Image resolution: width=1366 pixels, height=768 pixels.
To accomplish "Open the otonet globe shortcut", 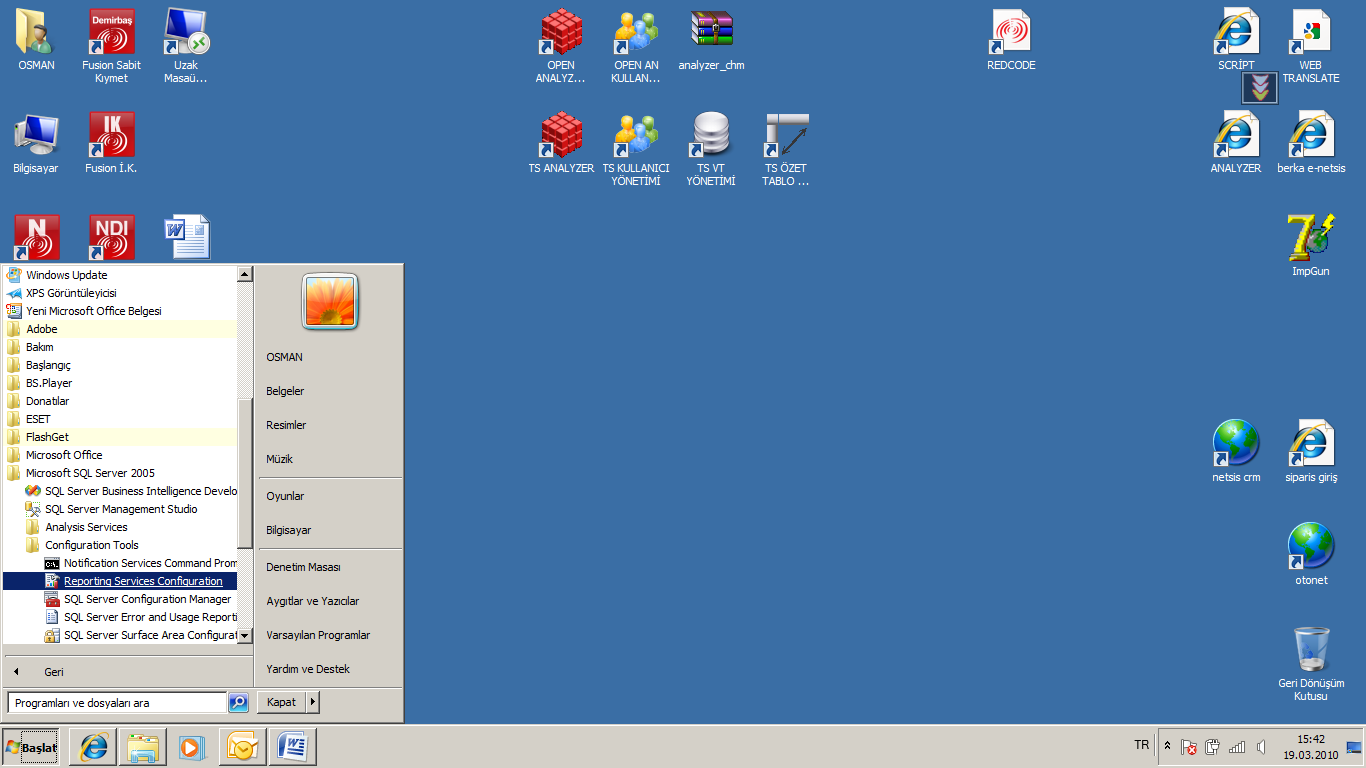I will tap(1311, 547).
